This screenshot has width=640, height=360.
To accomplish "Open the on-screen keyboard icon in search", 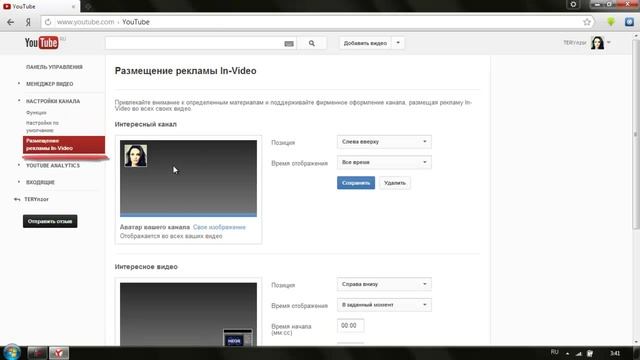I will coord(289,43).
